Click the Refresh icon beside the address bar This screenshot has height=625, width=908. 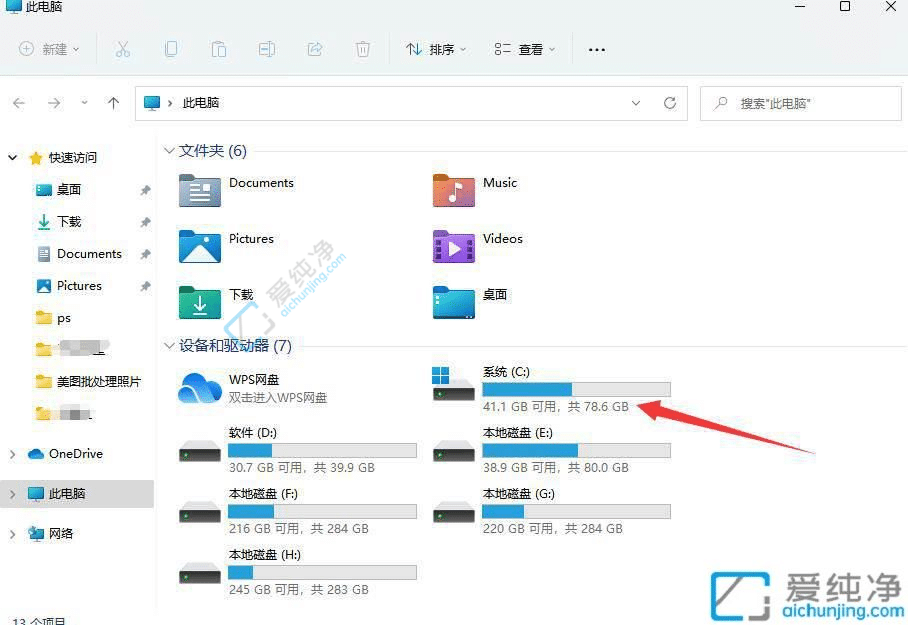tap(669, 103)
